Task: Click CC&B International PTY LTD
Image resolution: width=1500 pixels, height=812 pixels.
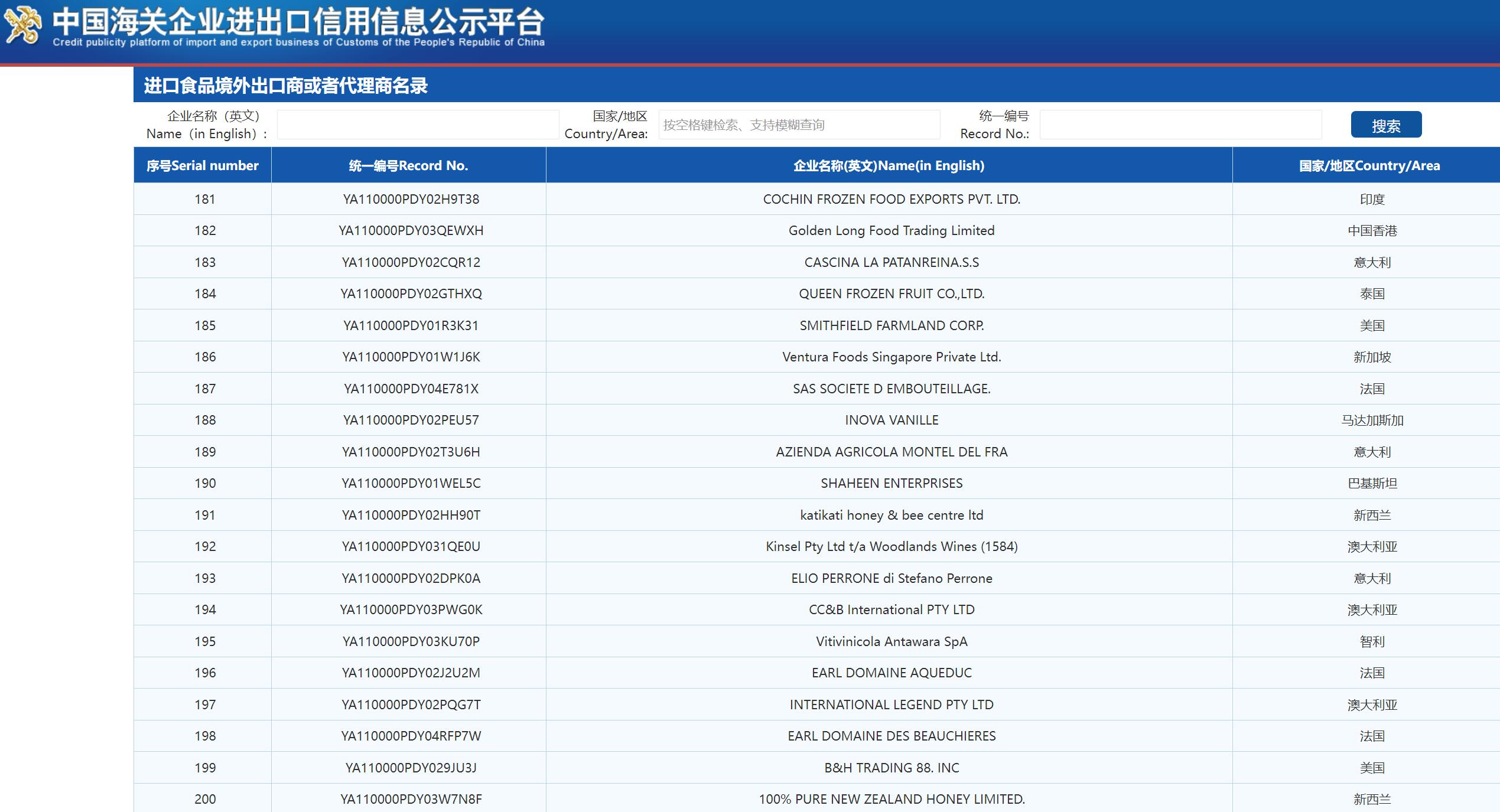Action: pyautogui.click(x=891, y=609)
